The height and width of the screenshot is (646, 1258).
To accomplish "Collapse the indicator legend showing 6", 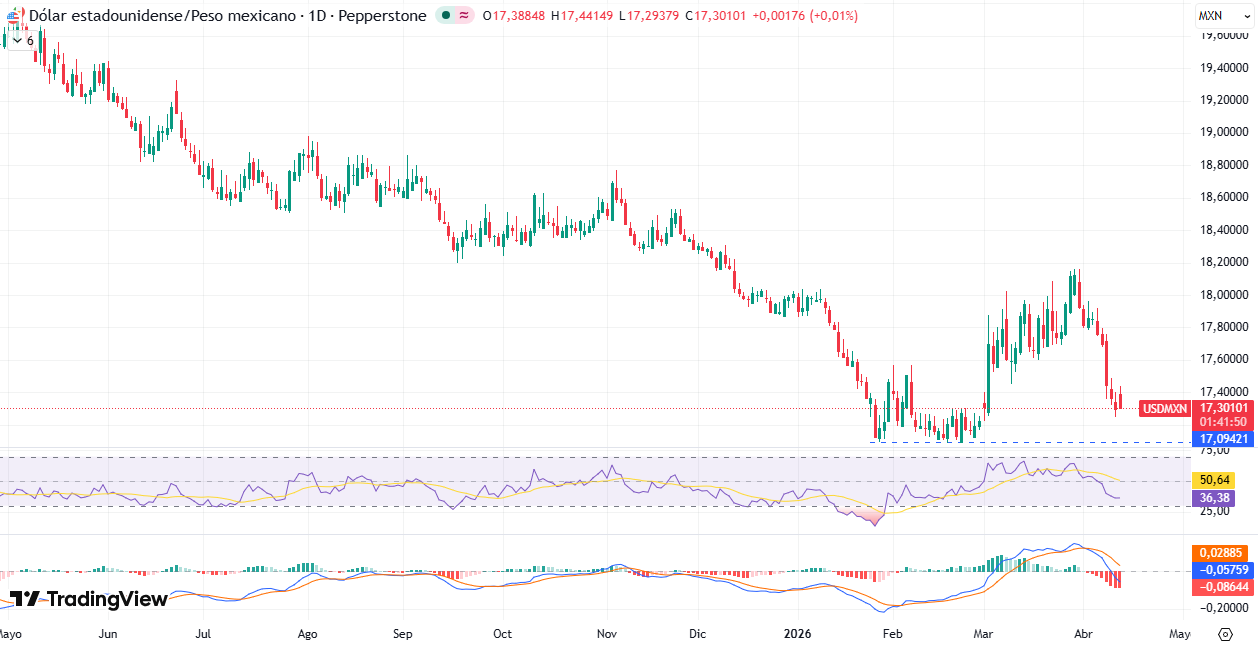I will pos(22,41).
